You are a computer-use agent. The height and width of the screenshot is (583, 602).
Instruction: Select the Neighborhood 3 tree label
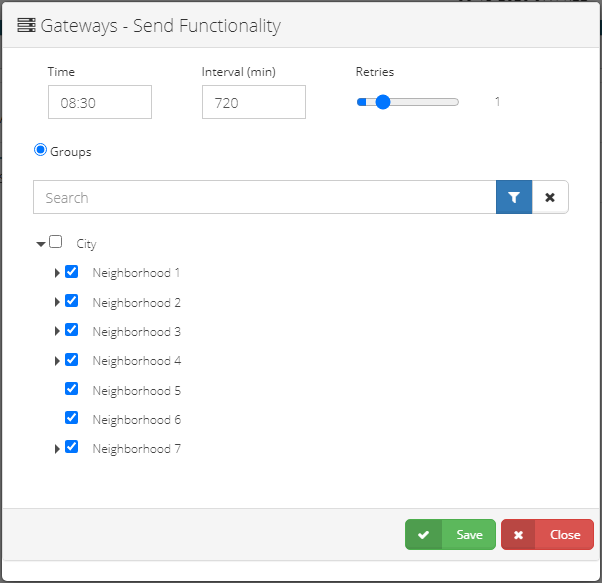coord(136,331)
